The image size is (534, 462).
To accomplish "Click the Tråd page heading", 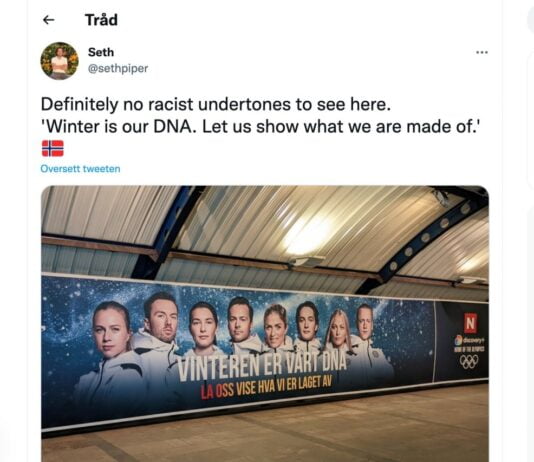I will (x=101, y=20).
